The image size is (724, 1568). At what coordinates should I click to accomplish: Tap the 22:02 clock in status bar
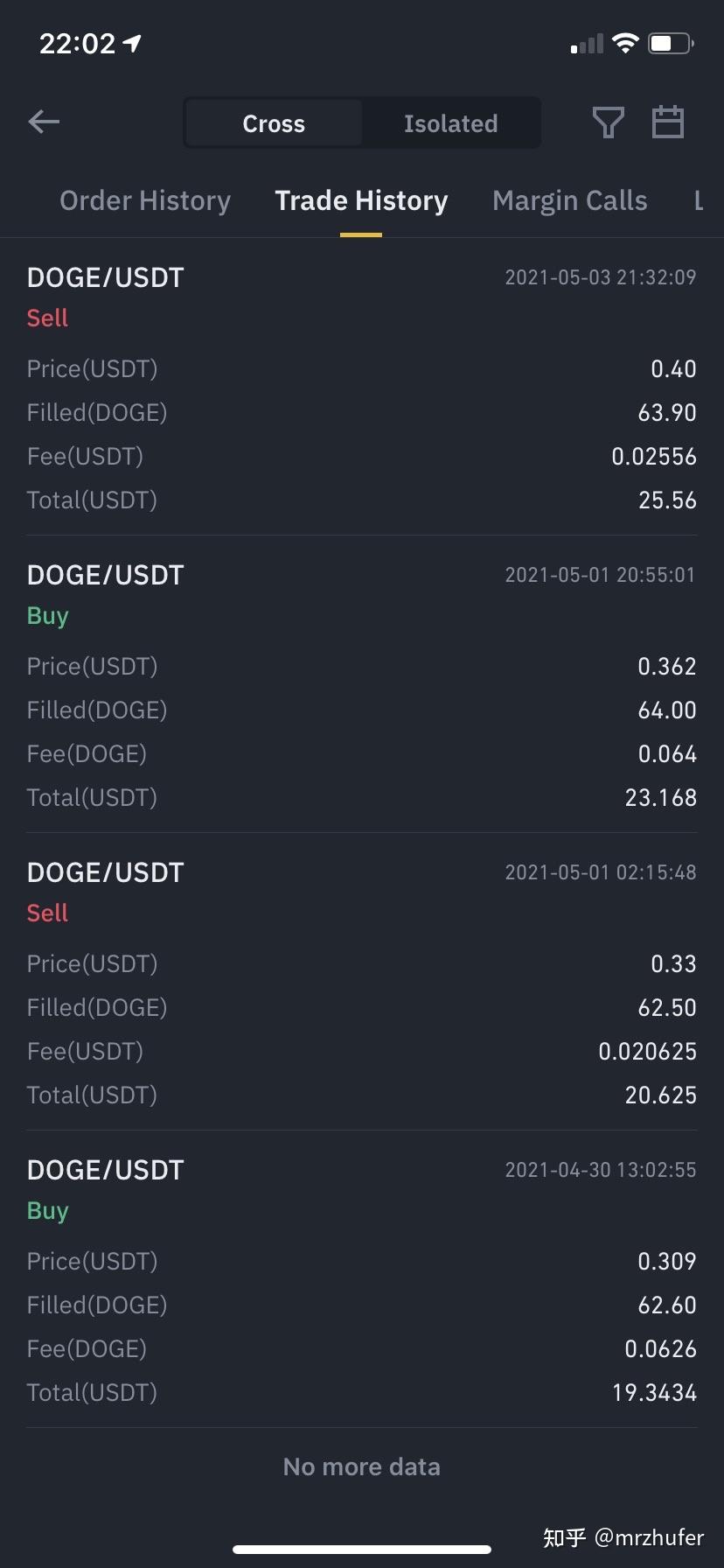(77, 43)
